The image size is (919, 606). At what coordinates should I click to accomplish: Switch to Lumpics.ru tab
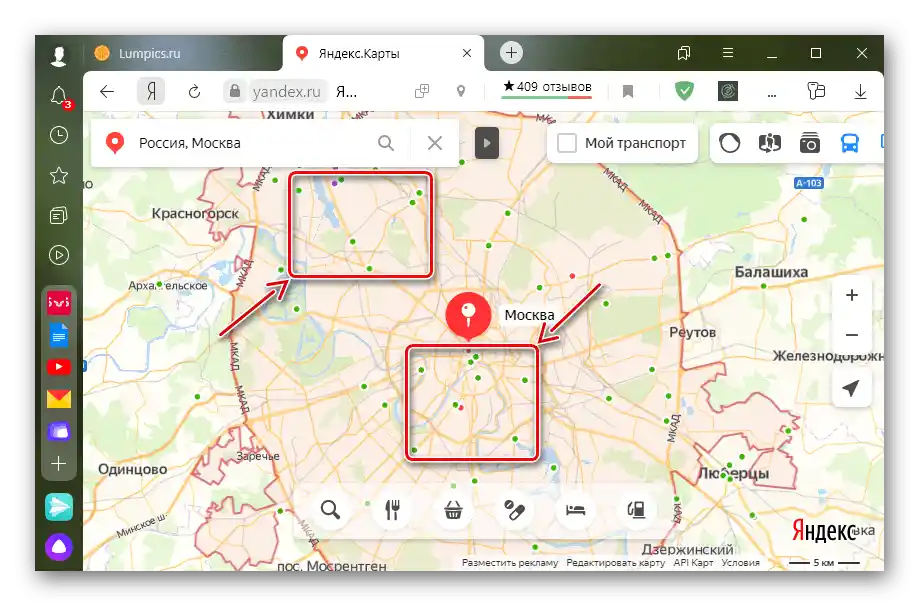click(183, 53)
